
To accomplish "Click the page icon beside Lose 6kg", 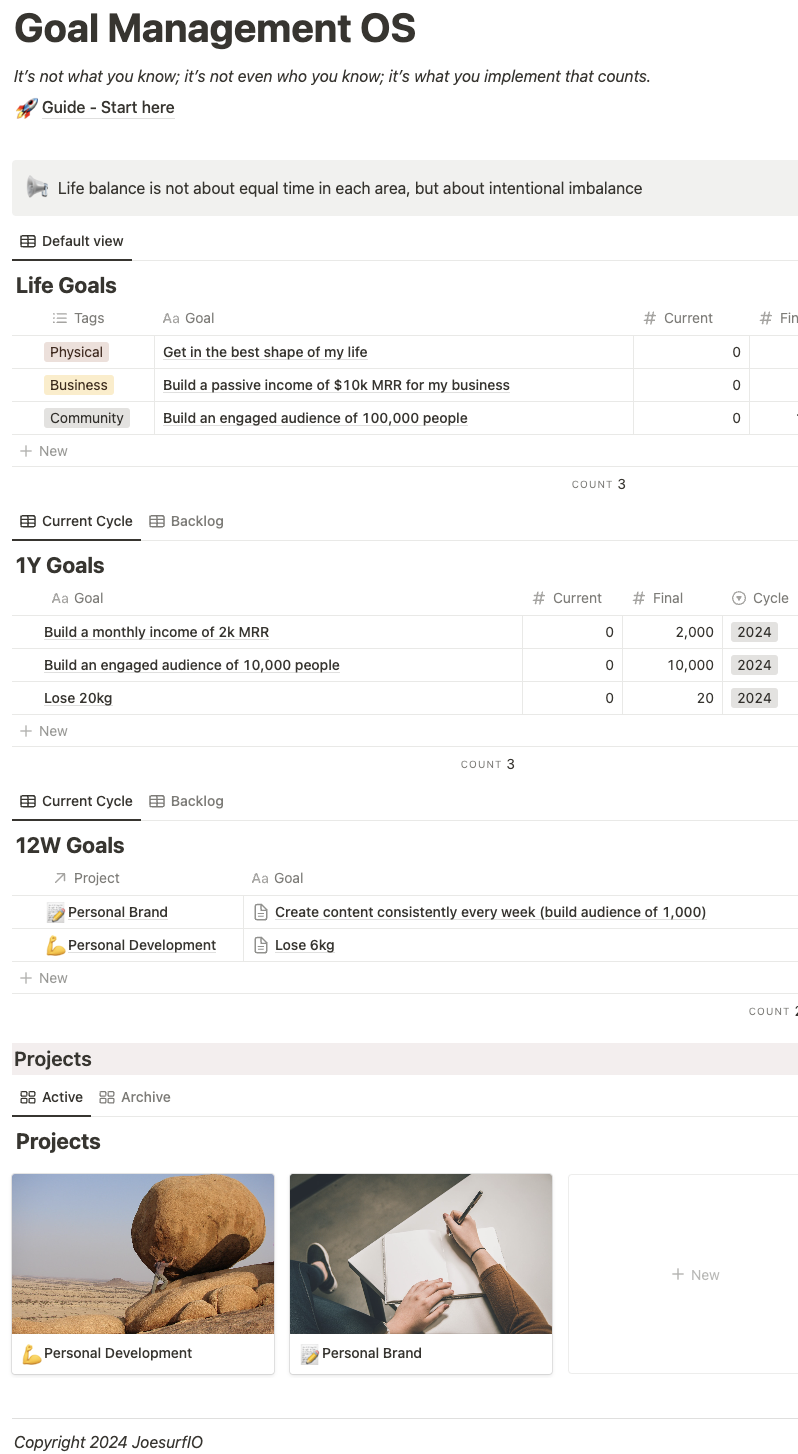I will click(x=261, y=945).
